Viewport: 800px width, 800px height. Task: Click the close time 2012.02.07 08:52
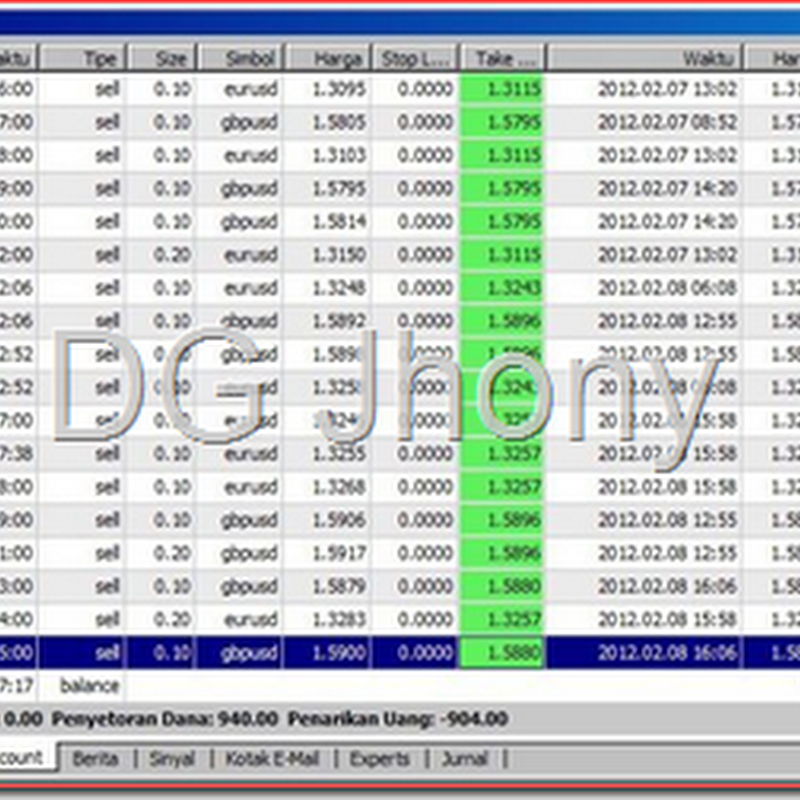[x=667, y=122]
